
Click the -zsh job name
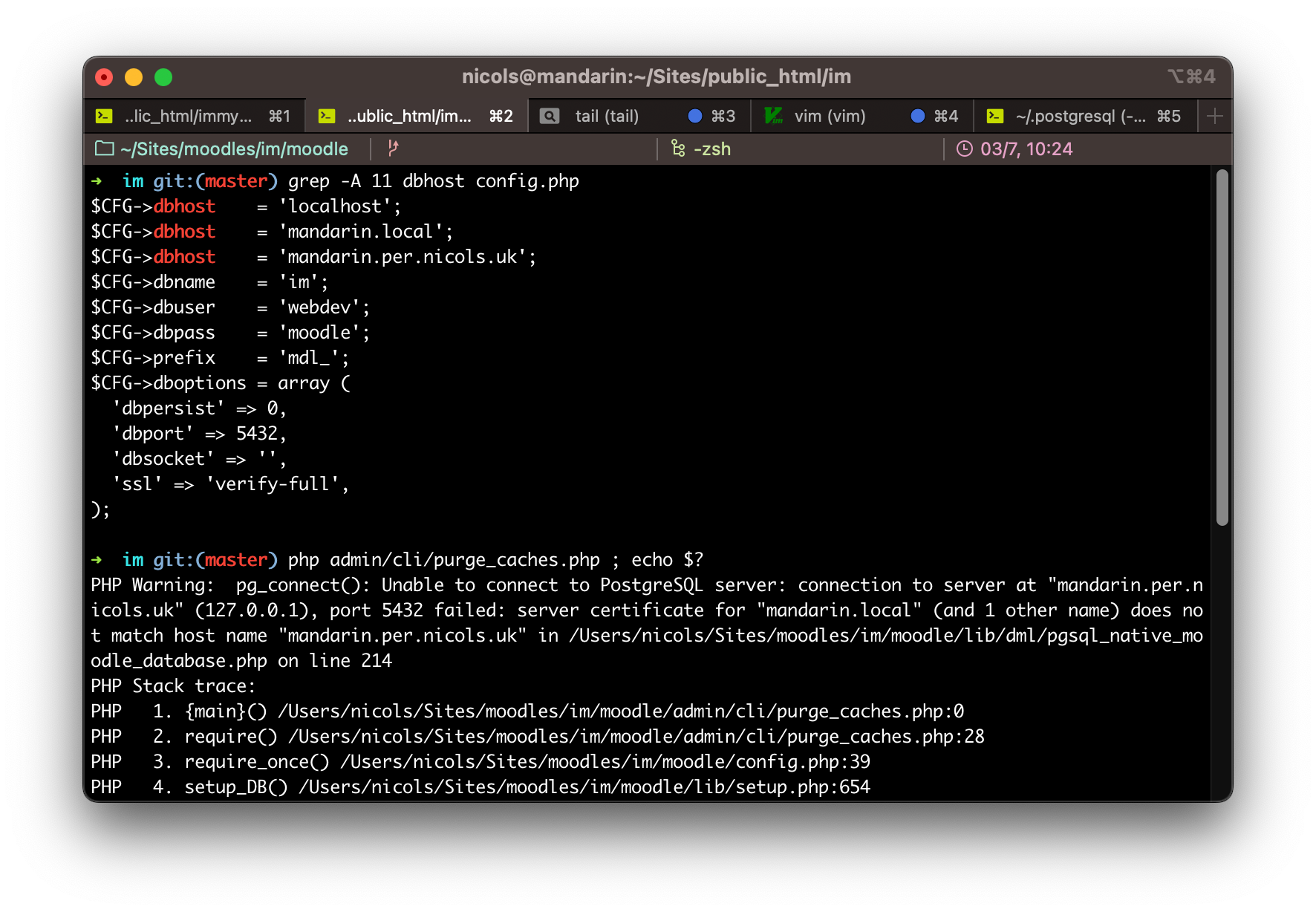click(712, 149)
